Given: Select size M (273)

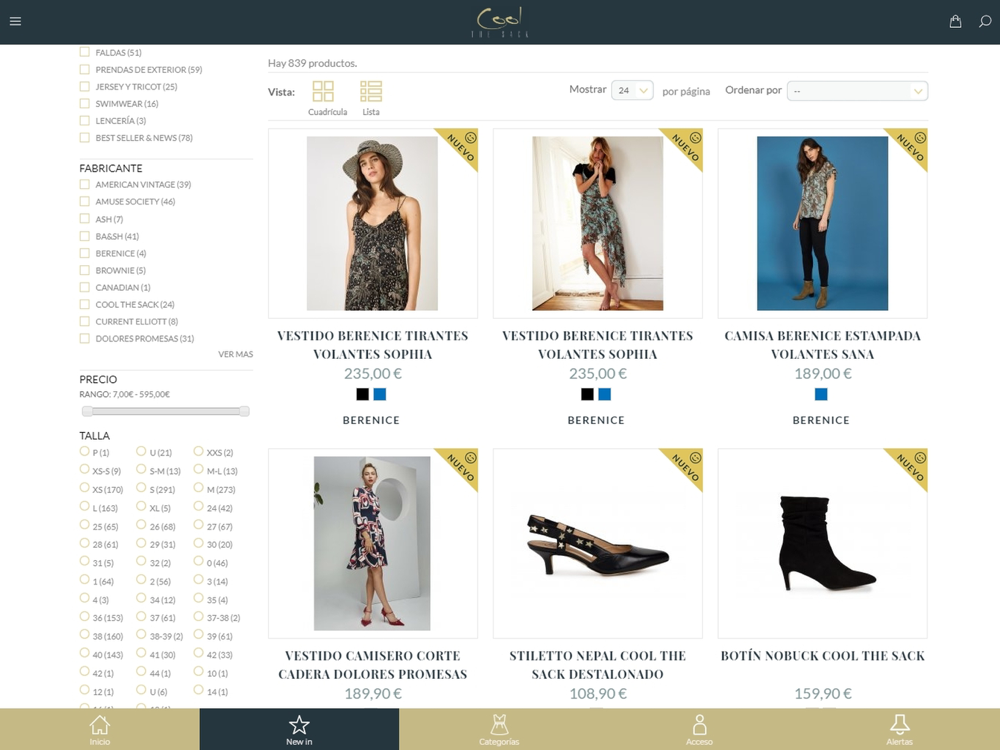Looking at the screenshot, I should pos(198,488).
